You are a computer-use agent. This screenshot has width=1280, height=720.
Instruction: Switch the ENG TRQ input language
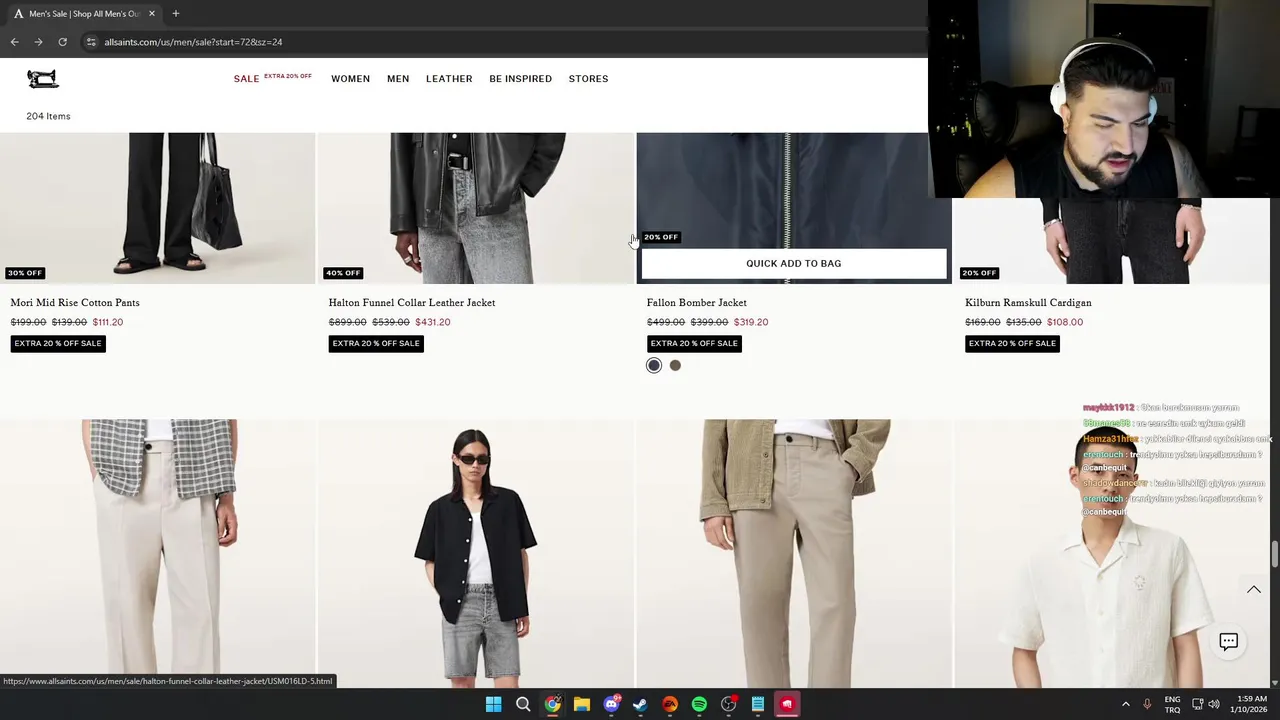click(x=1172, y=704)
